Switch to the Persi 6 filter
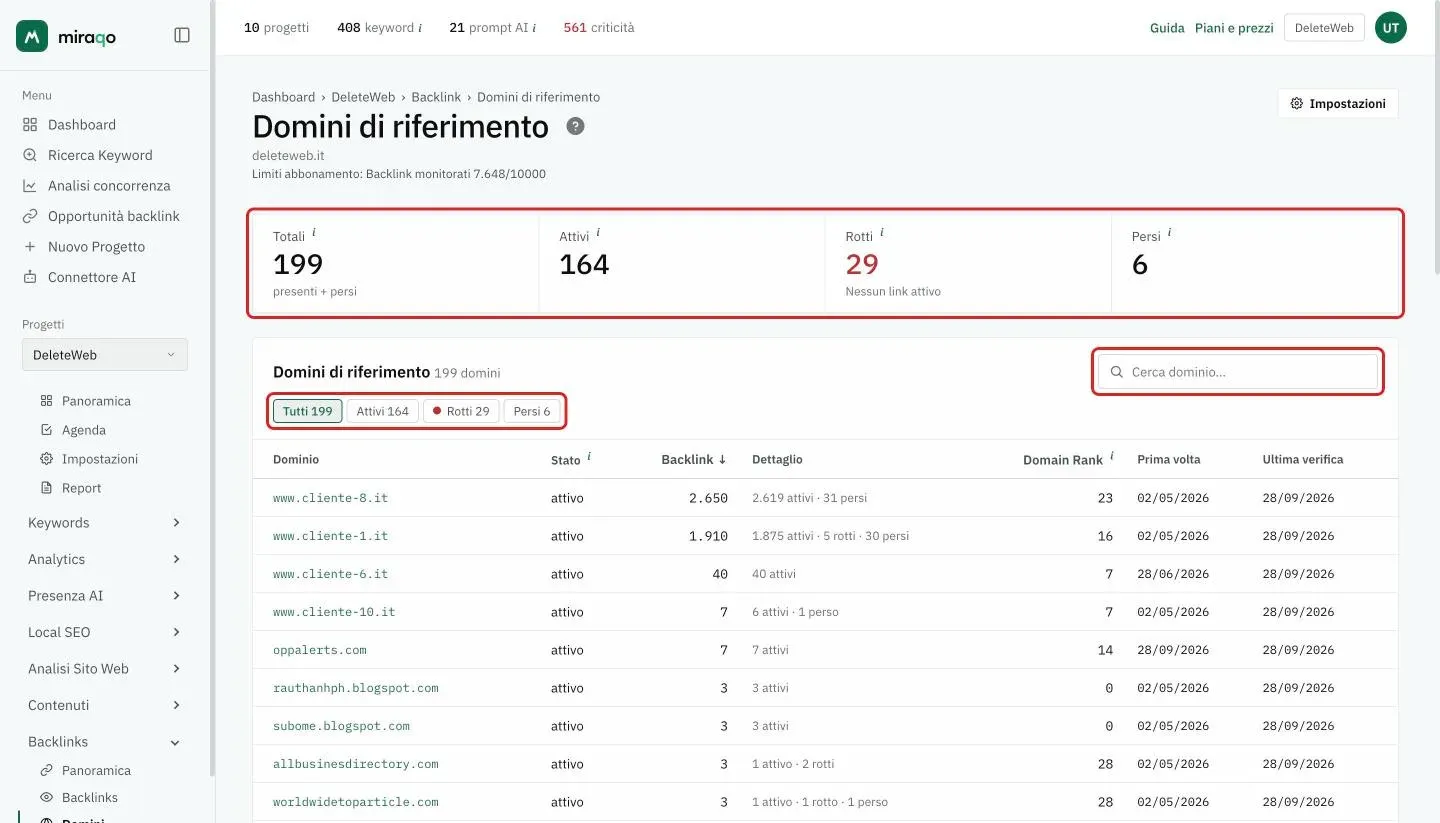Image resolution: width=1440 pixels, height=823 pixels. click(532, 411)
